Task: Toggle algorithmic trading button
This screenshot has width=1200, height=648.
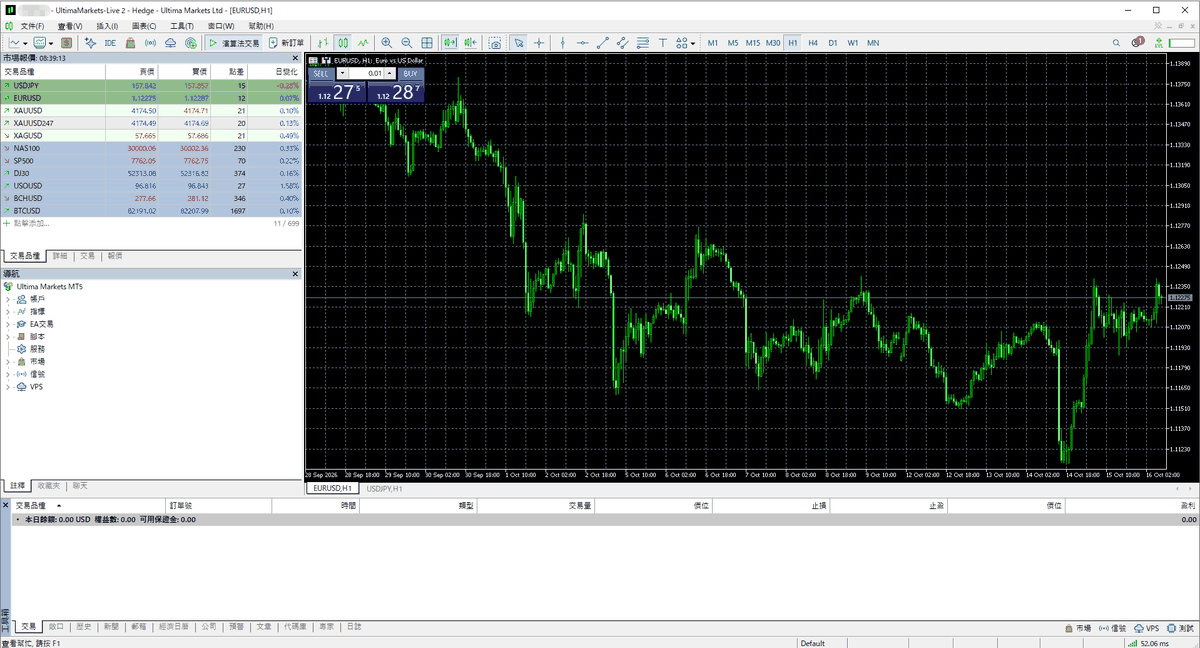Action: pyautogui.click(x=232, y=43)
